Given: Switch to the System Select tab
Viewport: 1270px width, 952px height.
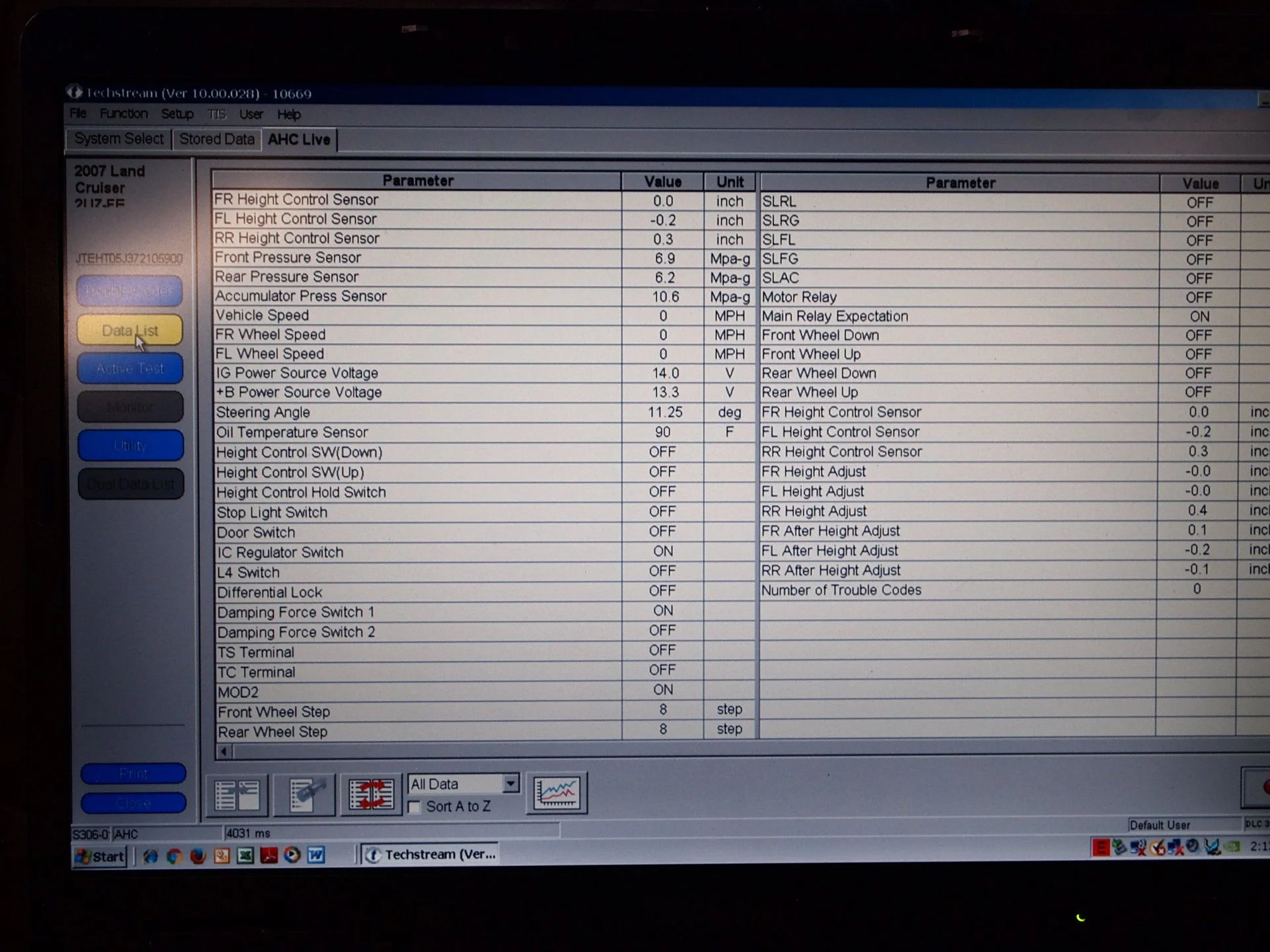Looking at the screenshot, I should coord(119,139).
